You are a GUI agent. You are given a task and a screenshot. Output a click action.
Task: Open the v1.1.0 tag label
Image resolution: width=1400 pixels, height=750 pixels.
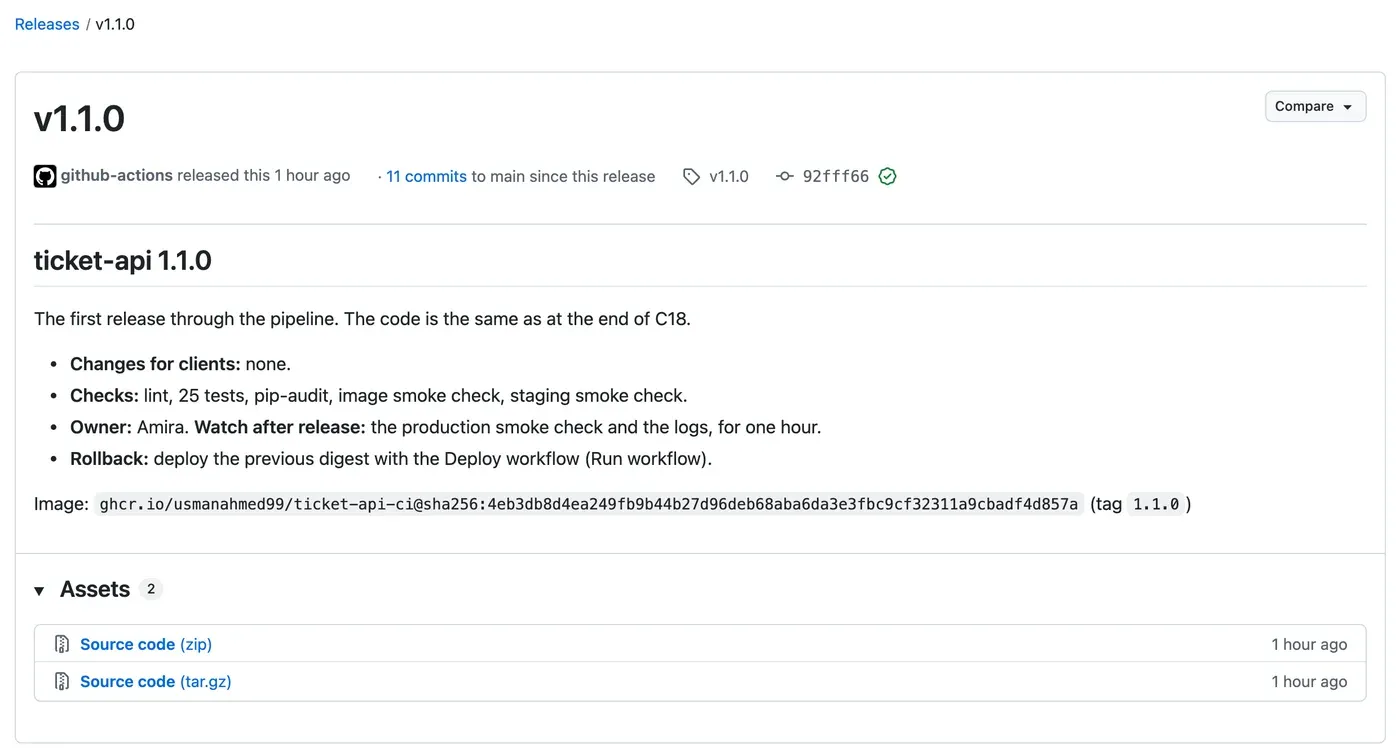coord(729,176)
